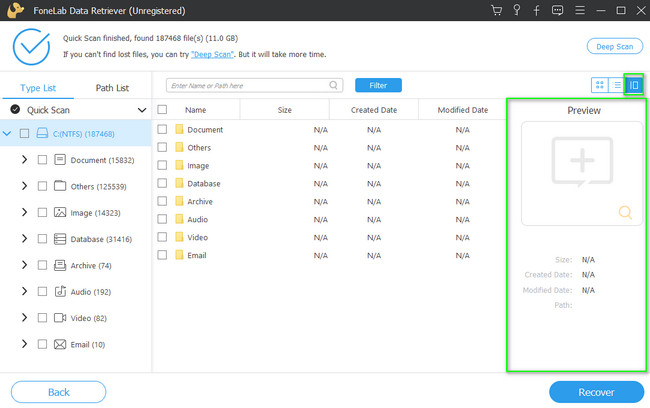The image size is (650, 408).
Task: Collapse the Quick Scan section arrow
Action: point(142,110)
